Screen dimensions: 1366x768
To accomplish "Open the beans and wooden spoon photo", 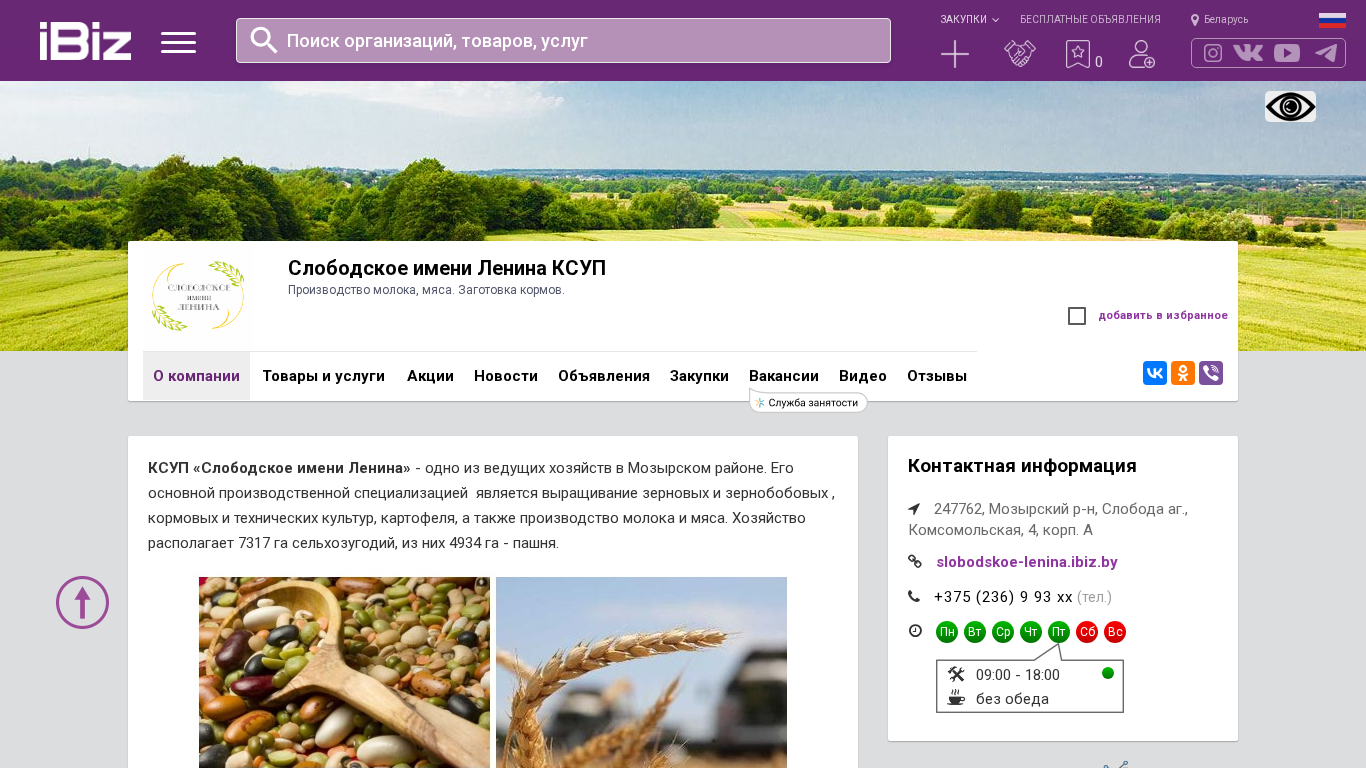I will (344, 672).
